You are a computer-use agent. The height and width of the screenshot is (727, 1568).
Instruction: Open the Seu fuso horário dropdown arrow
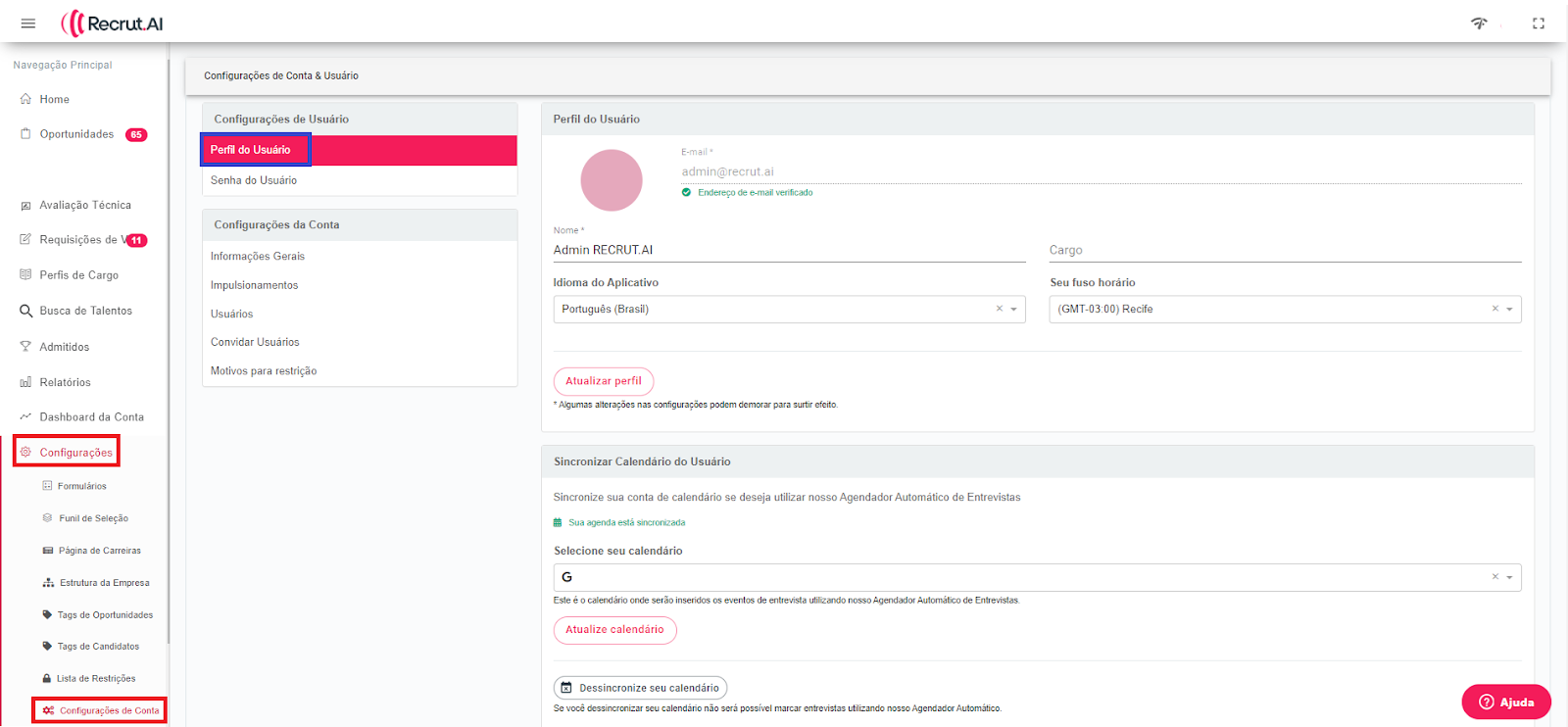pyautogui.click(x=1509, y=310)
